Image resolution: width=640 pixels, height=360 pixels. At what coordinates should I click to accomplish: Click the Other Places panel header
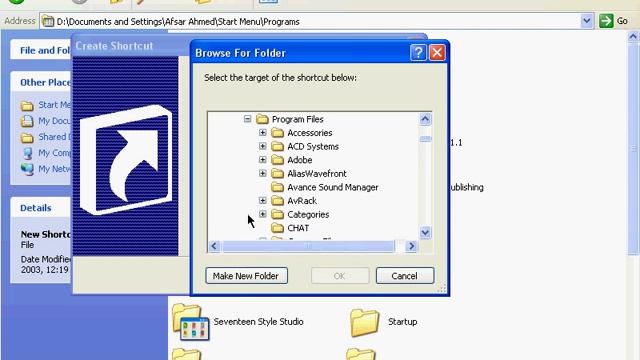[41, 82]
